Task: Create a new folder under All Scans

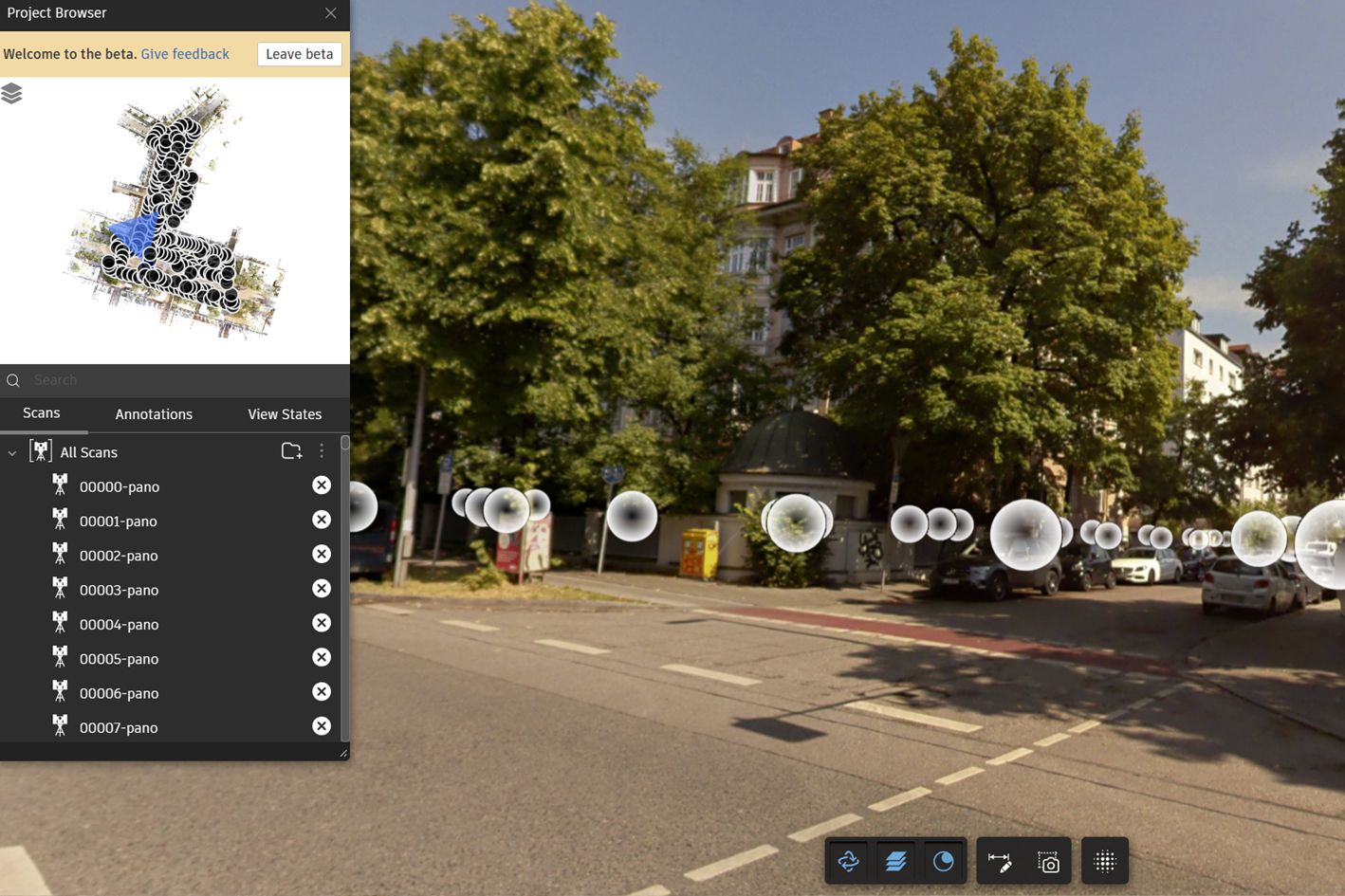Action: [291, 450]
